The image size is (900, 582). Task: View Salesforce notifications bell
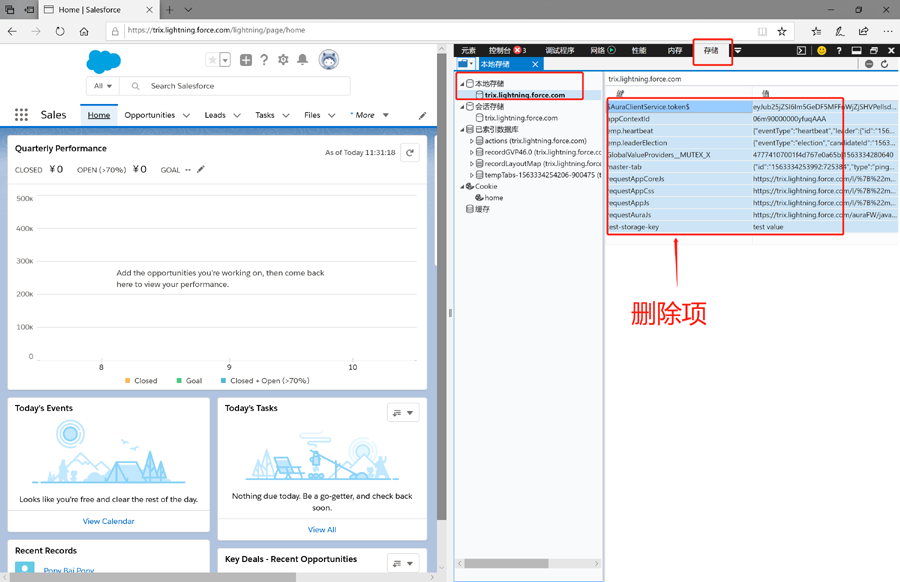[x=302, y=60]
